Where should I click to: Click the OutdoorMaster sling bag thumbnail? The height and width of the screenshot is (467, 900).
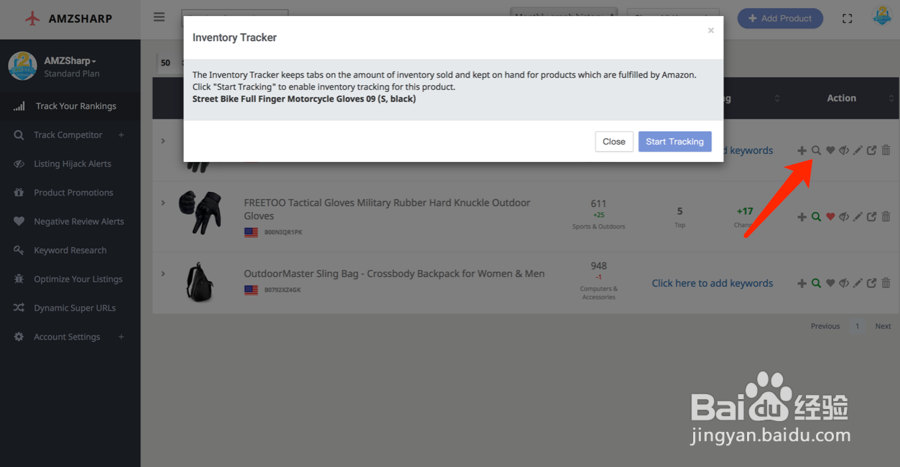pos(200,282)
